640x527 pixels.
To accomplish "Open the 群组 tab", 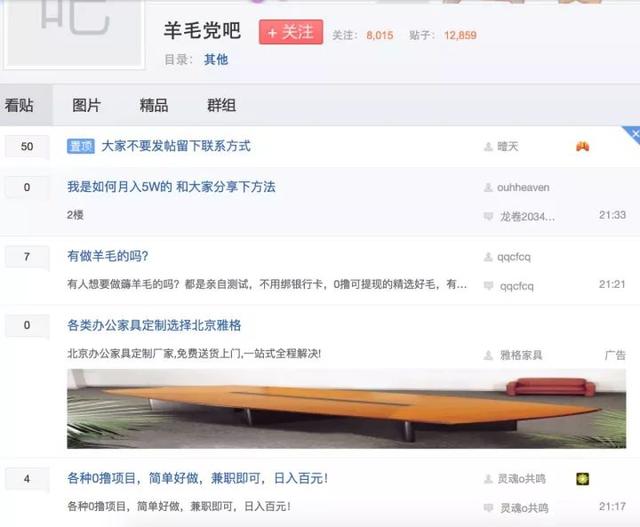I will 221,105.
